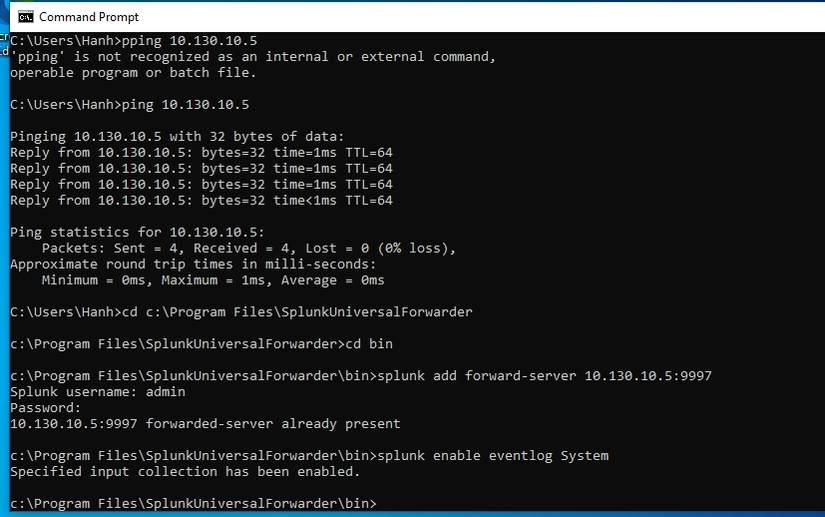This screenshot has height=517, width=825.
Task: Click the first 'Reply from 10.130.10.5' line
Action: [201, 153]
